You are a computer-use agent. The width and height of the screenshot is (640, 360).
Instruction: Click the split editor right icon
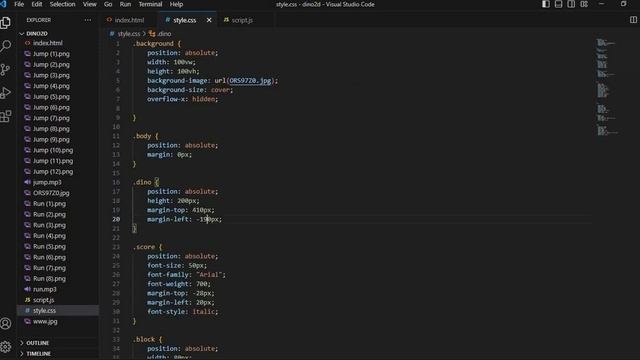point(633,20)
